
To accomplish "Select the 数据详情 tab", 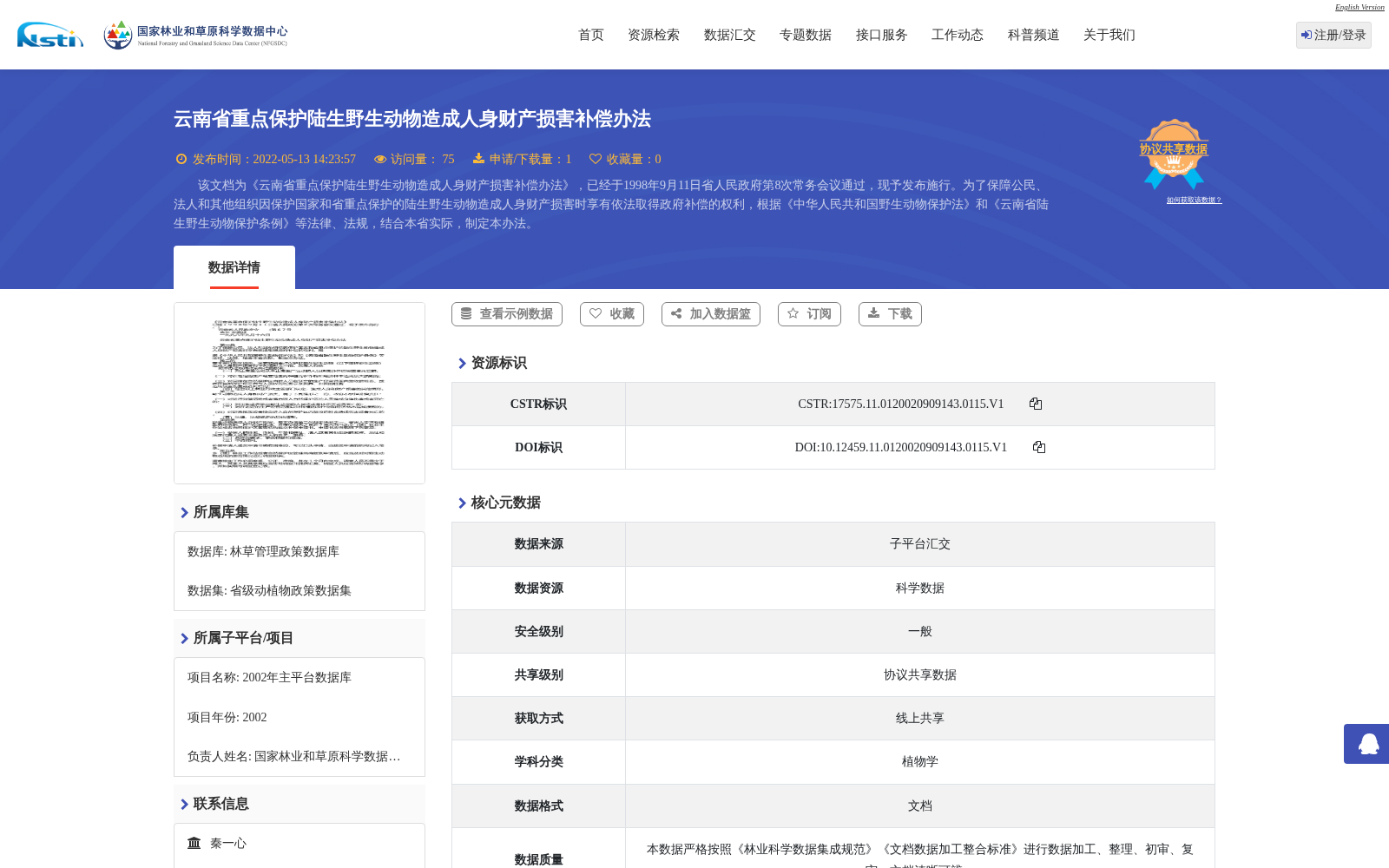I will point(234,267).
